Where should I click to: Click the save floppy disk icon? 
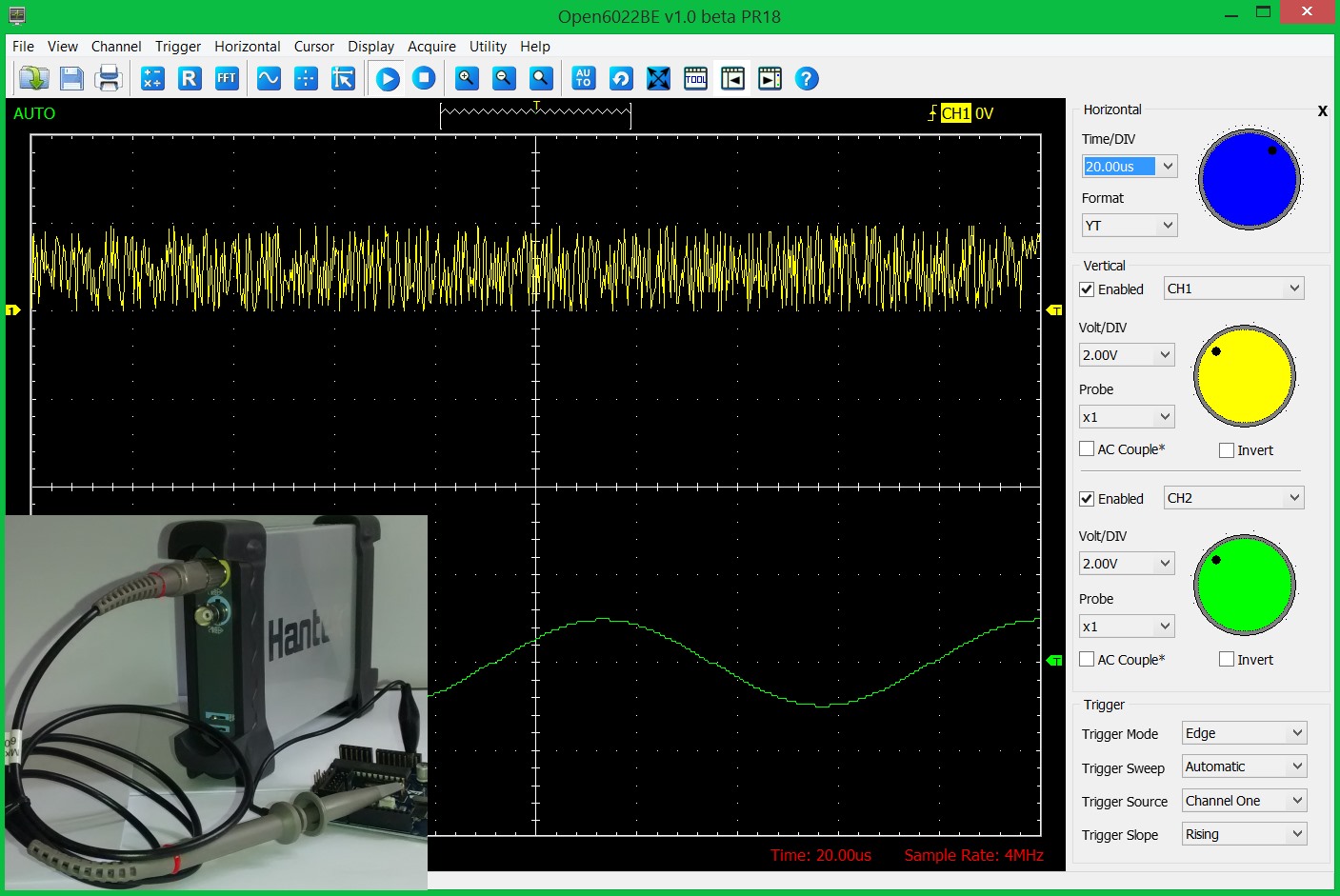click(x=71, y=78)
